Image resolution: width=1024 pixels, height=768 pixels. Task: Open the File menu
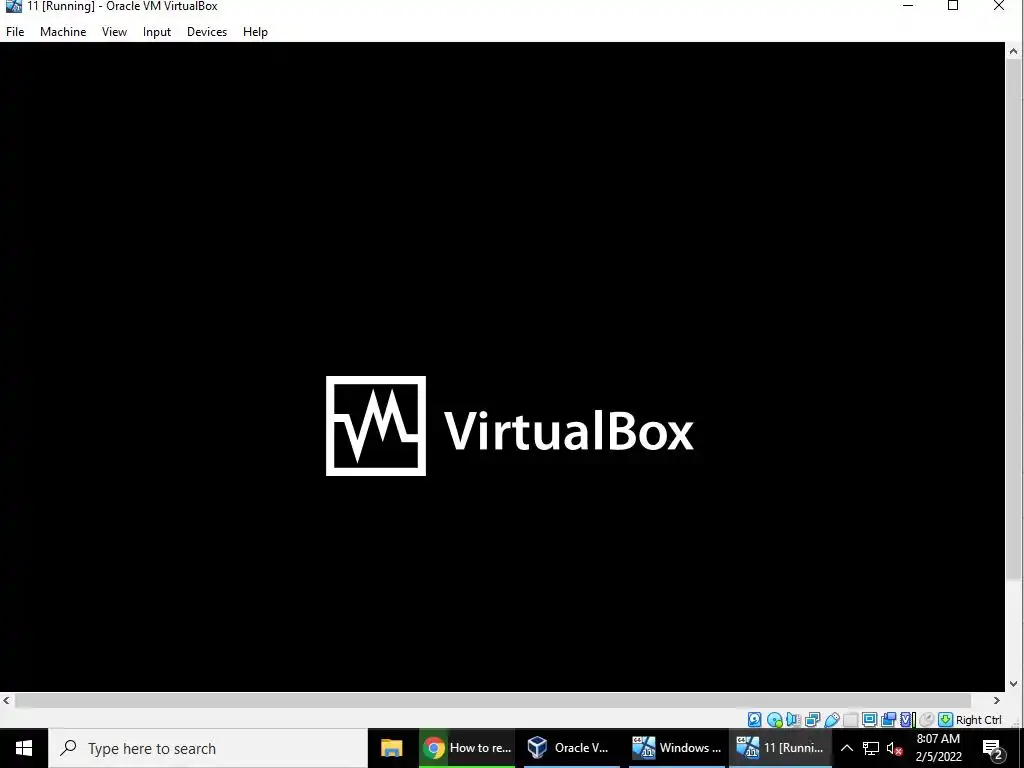coord(15,31)
